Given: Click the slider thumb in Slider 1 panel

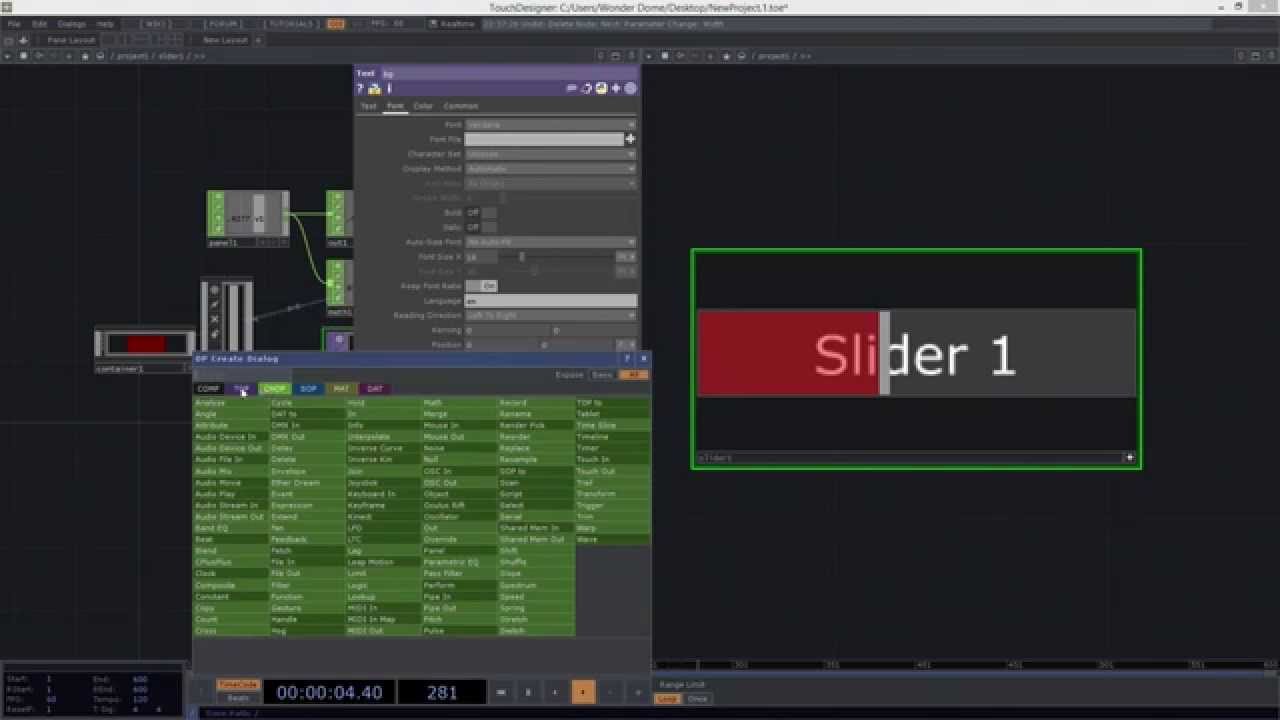Looking at the screenshot, I should pos(884,353).
